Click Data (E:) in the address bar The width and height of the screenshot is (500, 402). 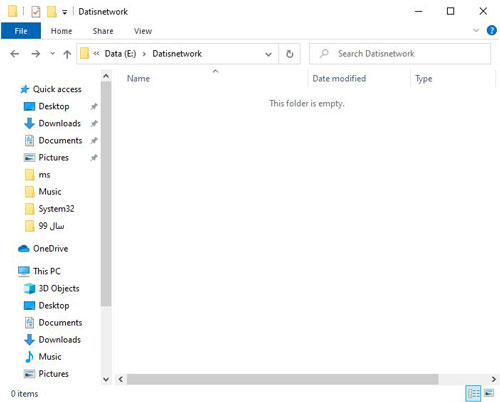(x=120, y=54)
